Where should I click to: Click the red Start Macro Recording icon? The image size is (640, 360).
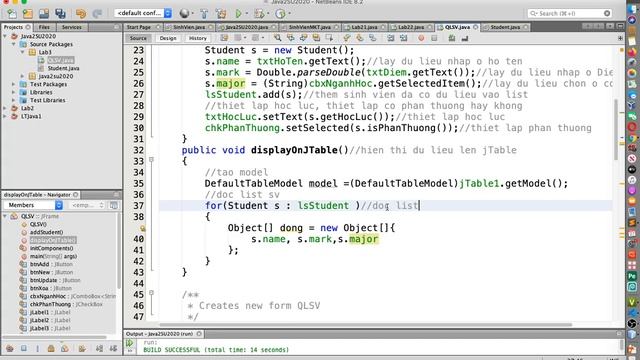click(x=421, y=38)
